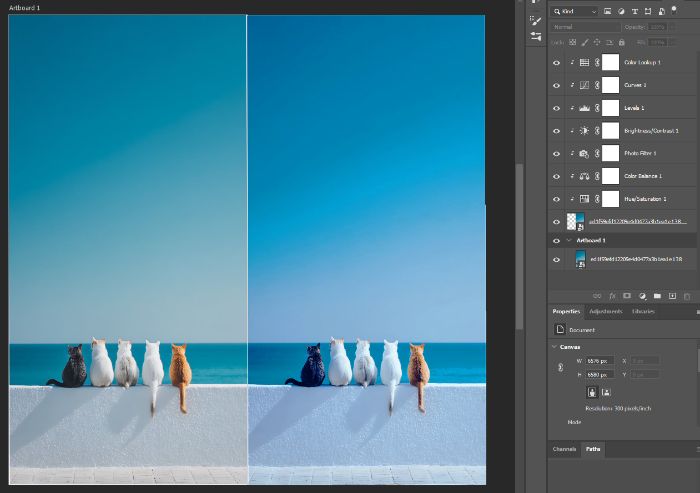Toggle link between canvas width and height

pyautogui.click(x=561, y=367)
